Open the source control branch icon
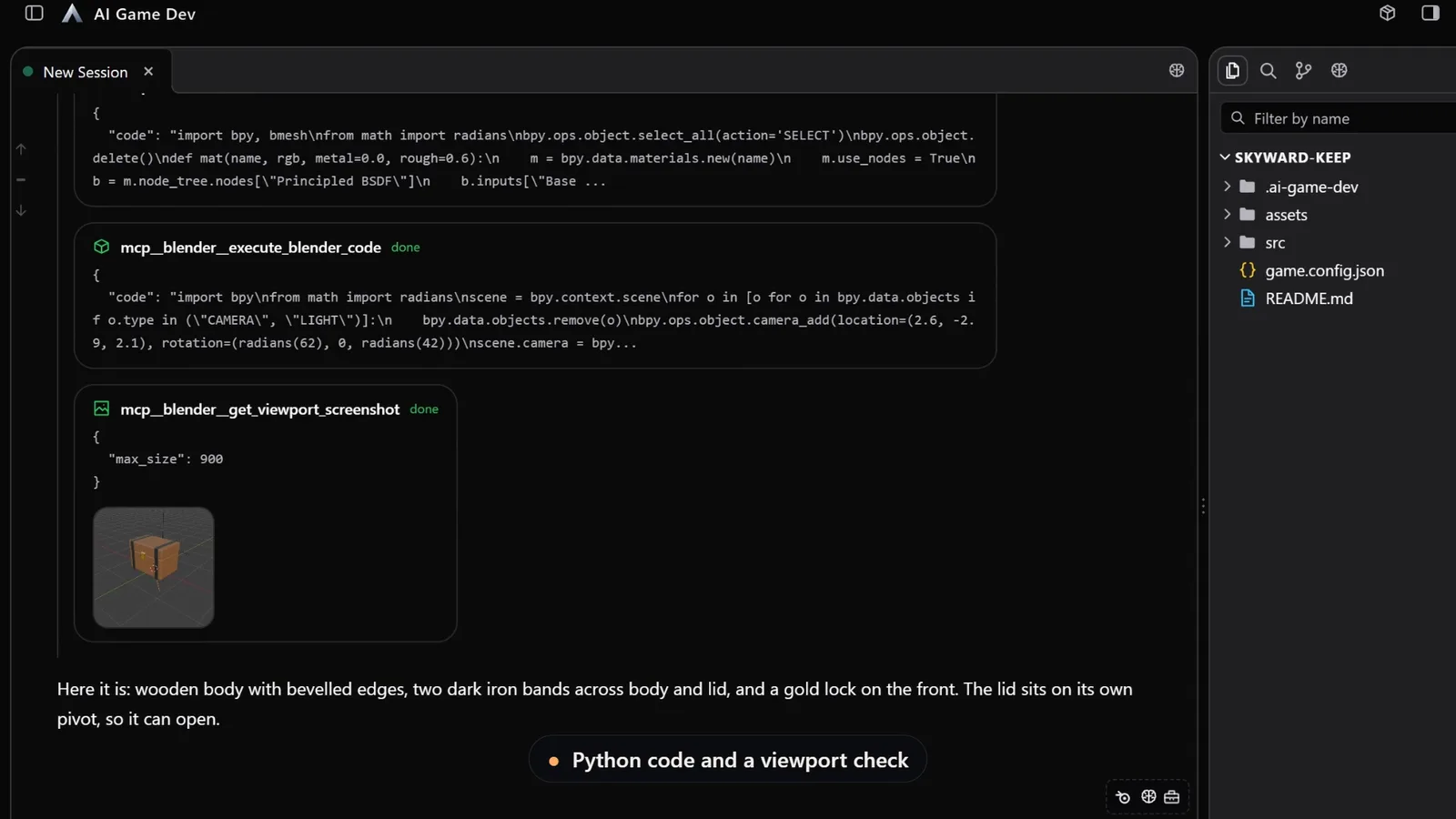This screenshot has height=819, width=1456. click(1303, 70)
